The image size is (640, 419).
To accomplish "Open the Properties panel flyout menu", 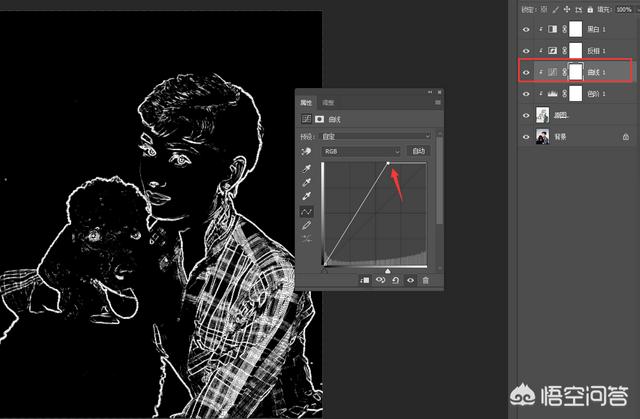I will (x=437, y=102).
